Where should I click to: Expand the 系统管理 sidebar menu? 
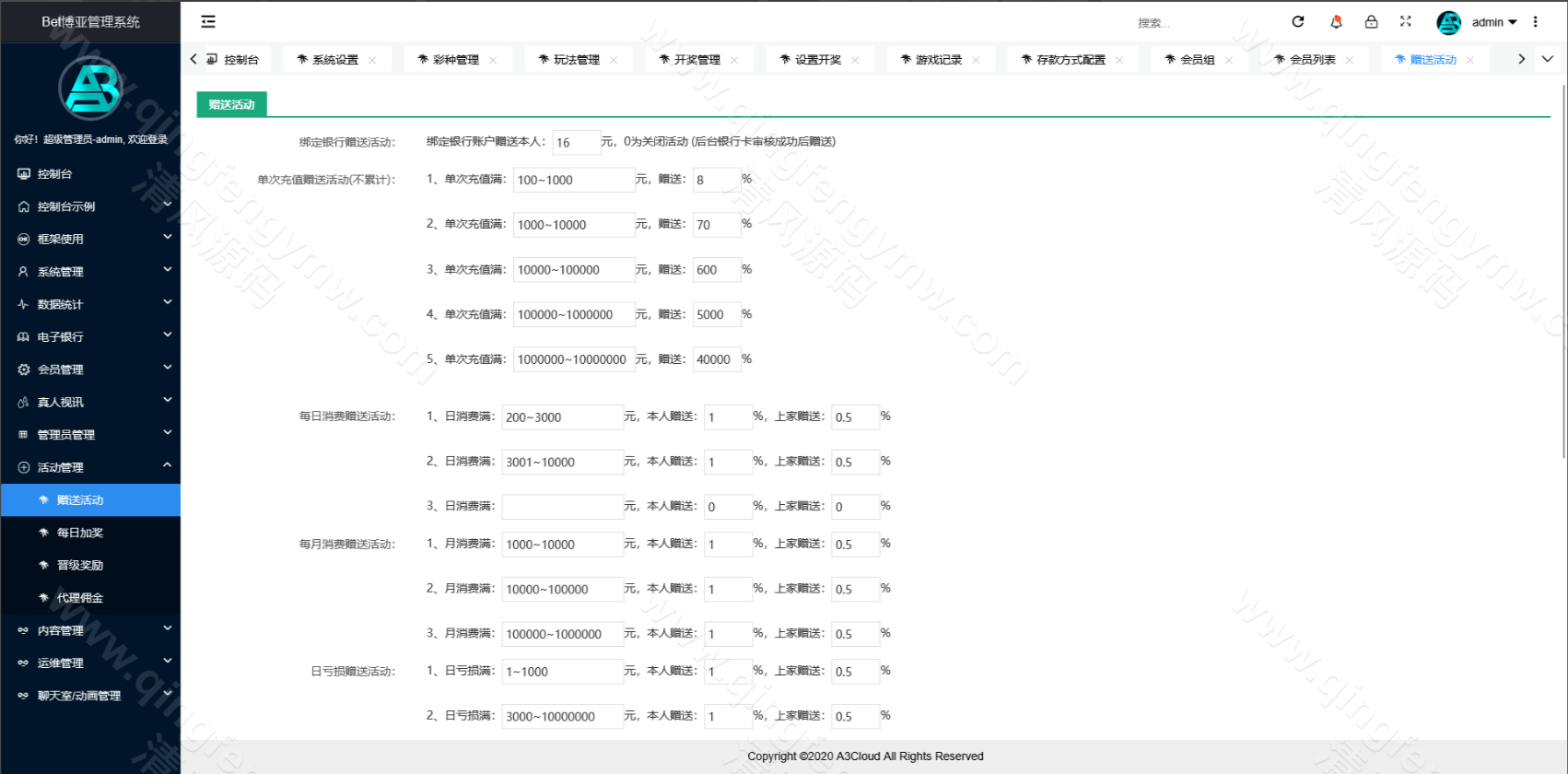90,272
